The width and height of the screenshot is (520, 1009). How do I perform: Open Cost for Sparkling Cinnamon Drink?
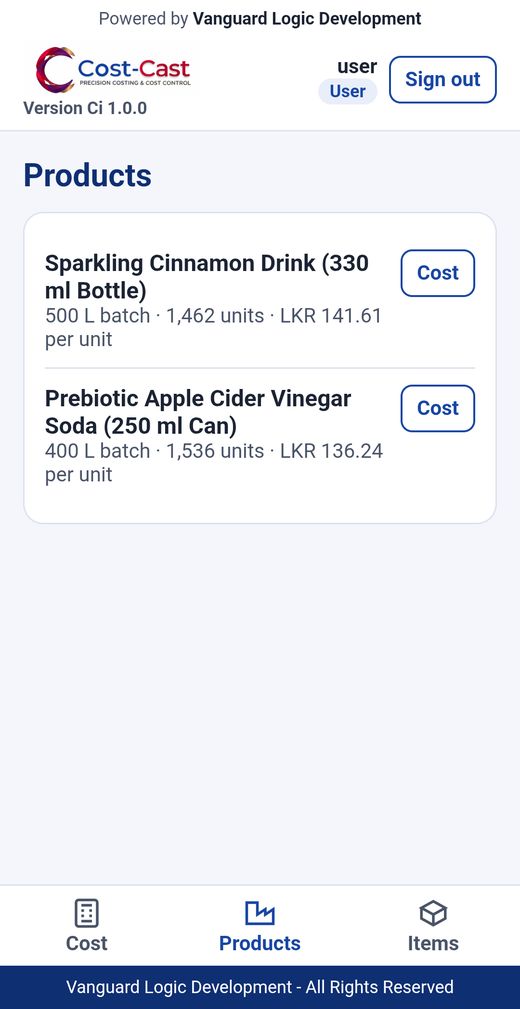tap(438, 273)
